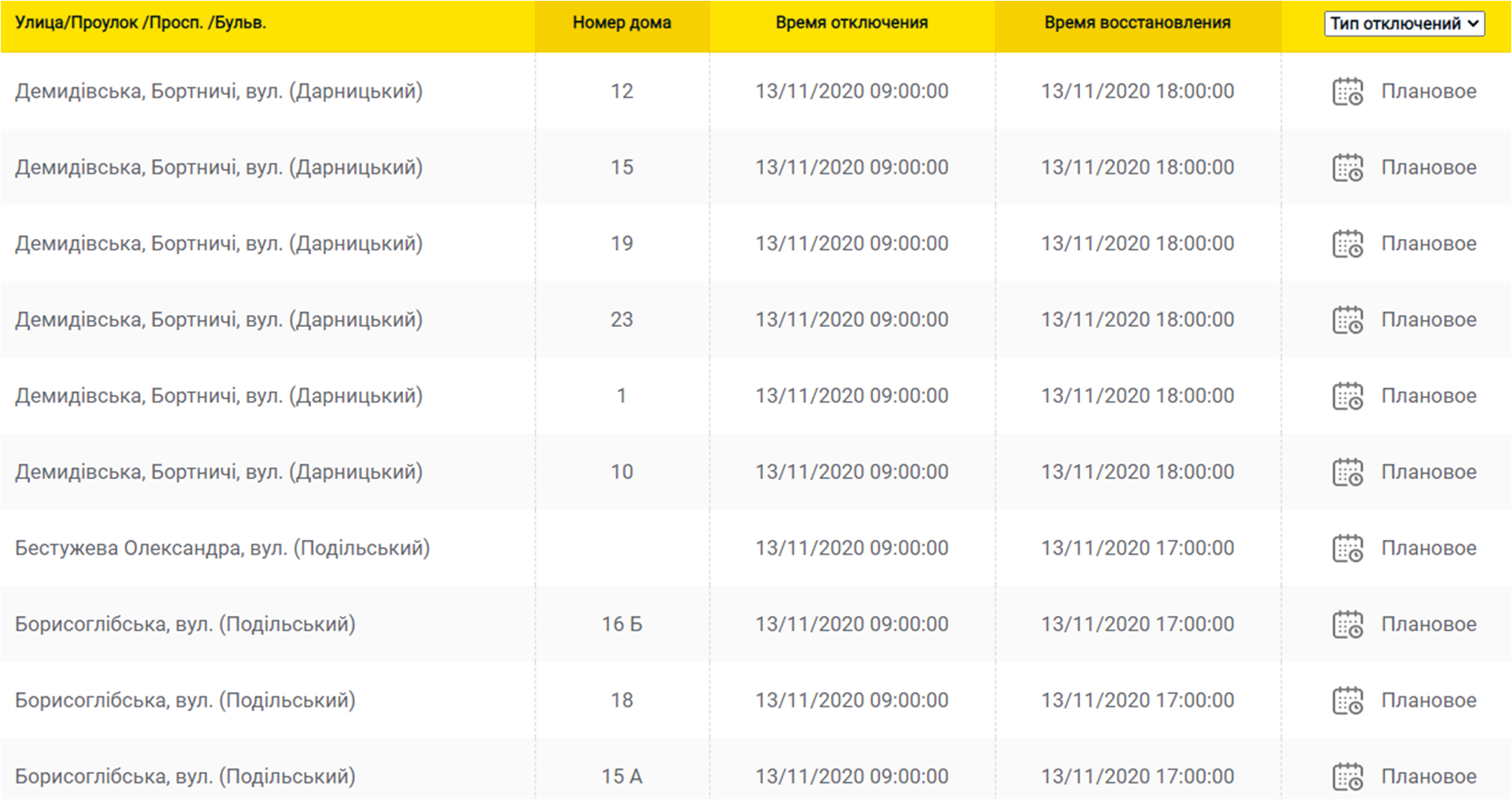Click calendar icon for Борисоглібська house 18
The height and width of the screenshot is (800, 1512).
(1347, 702)
